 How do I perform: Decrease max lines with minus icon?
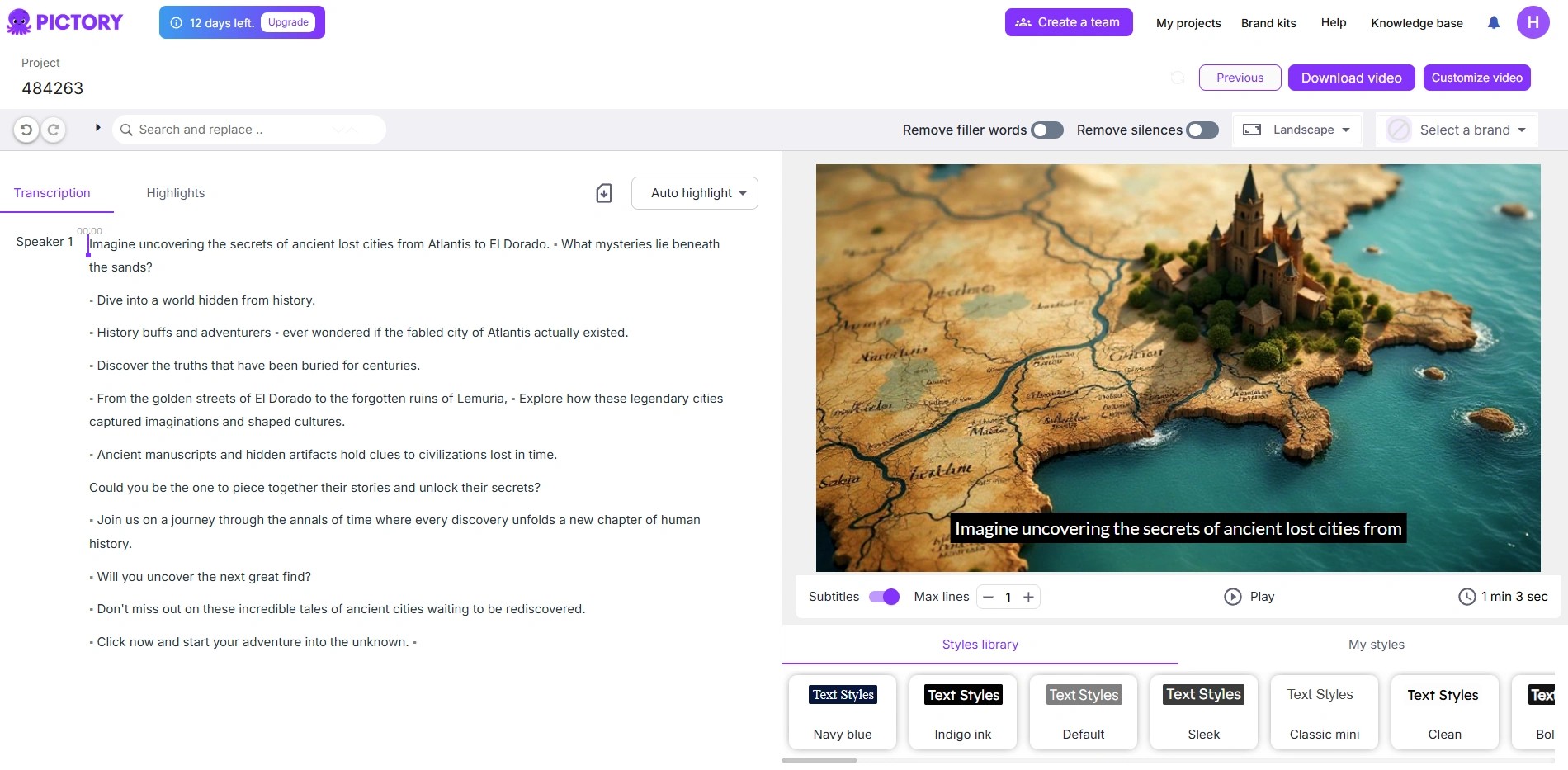click(x=988, y=597)
